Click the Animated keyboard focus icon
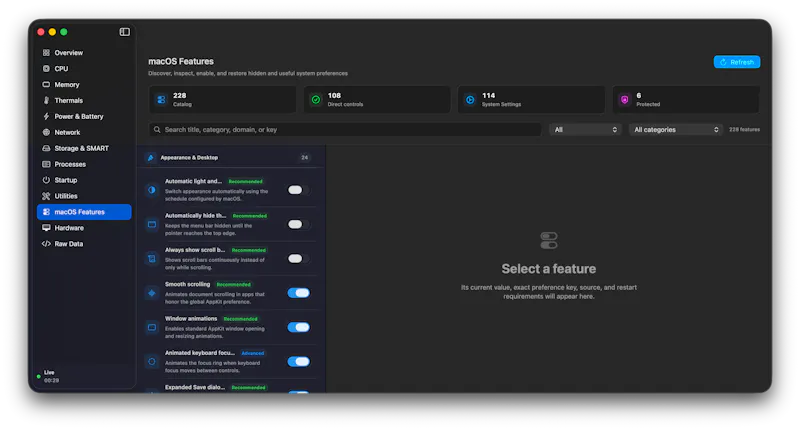This screenshot has width=800, height=430. coord(152,362)
